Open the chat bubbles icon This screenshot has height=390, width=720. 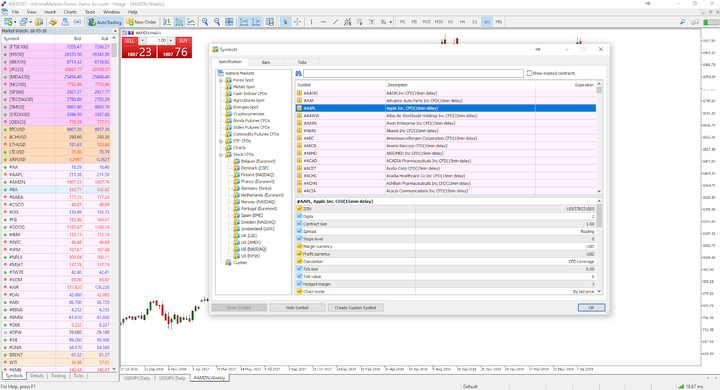click(x=695, y=22)
